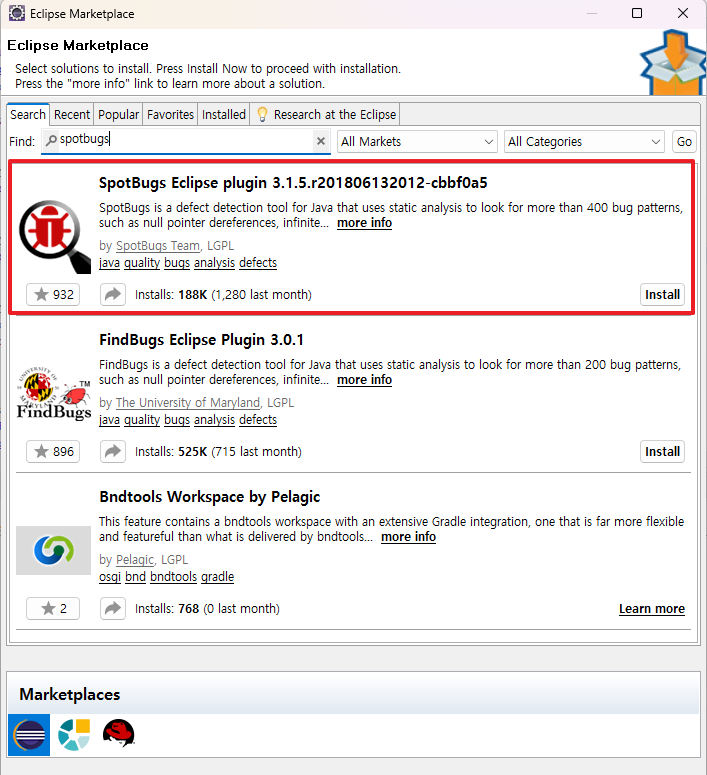Viewport: 707px width, 775px height.
Task: Open the Popular tab
Action: point(118,115)
